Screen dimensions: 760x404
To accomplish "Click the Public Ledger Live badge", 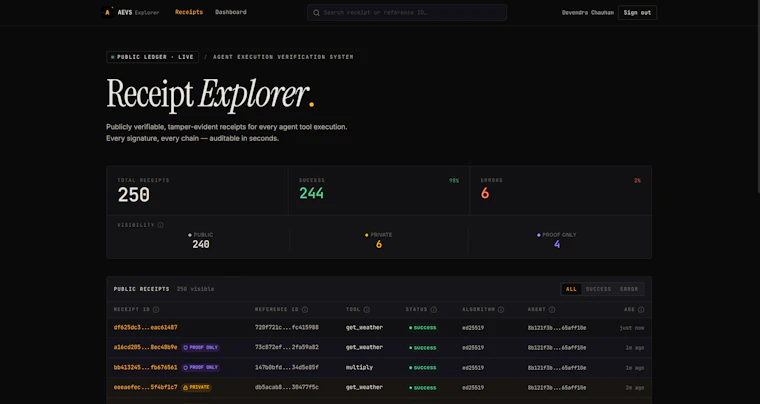I will (152, 57).
